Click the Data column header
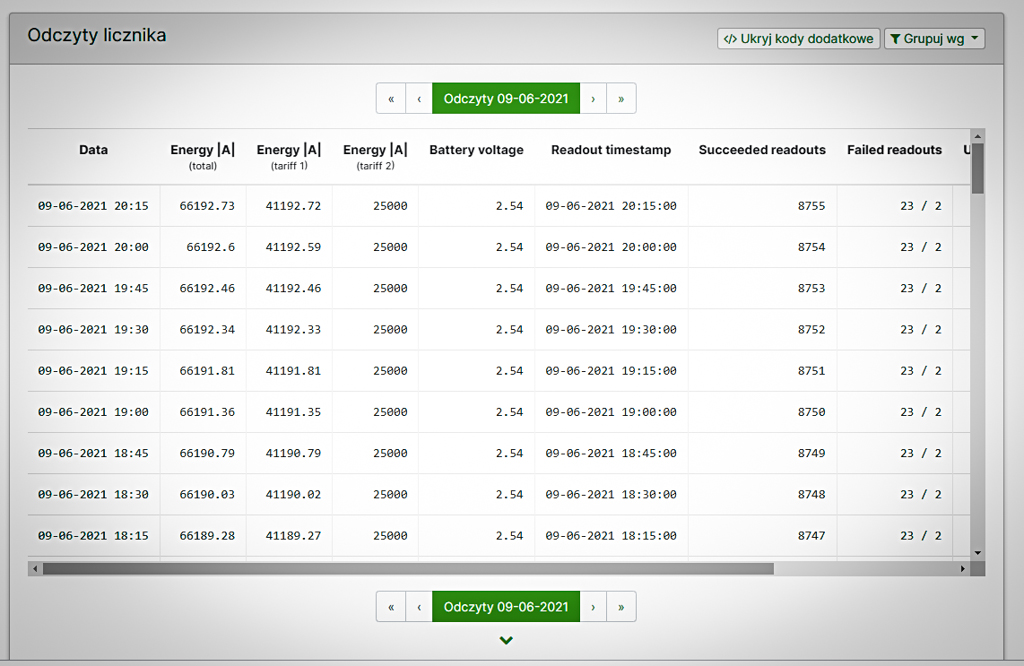The height and width of the screenshot is (666, 1024). coord(93,150)
